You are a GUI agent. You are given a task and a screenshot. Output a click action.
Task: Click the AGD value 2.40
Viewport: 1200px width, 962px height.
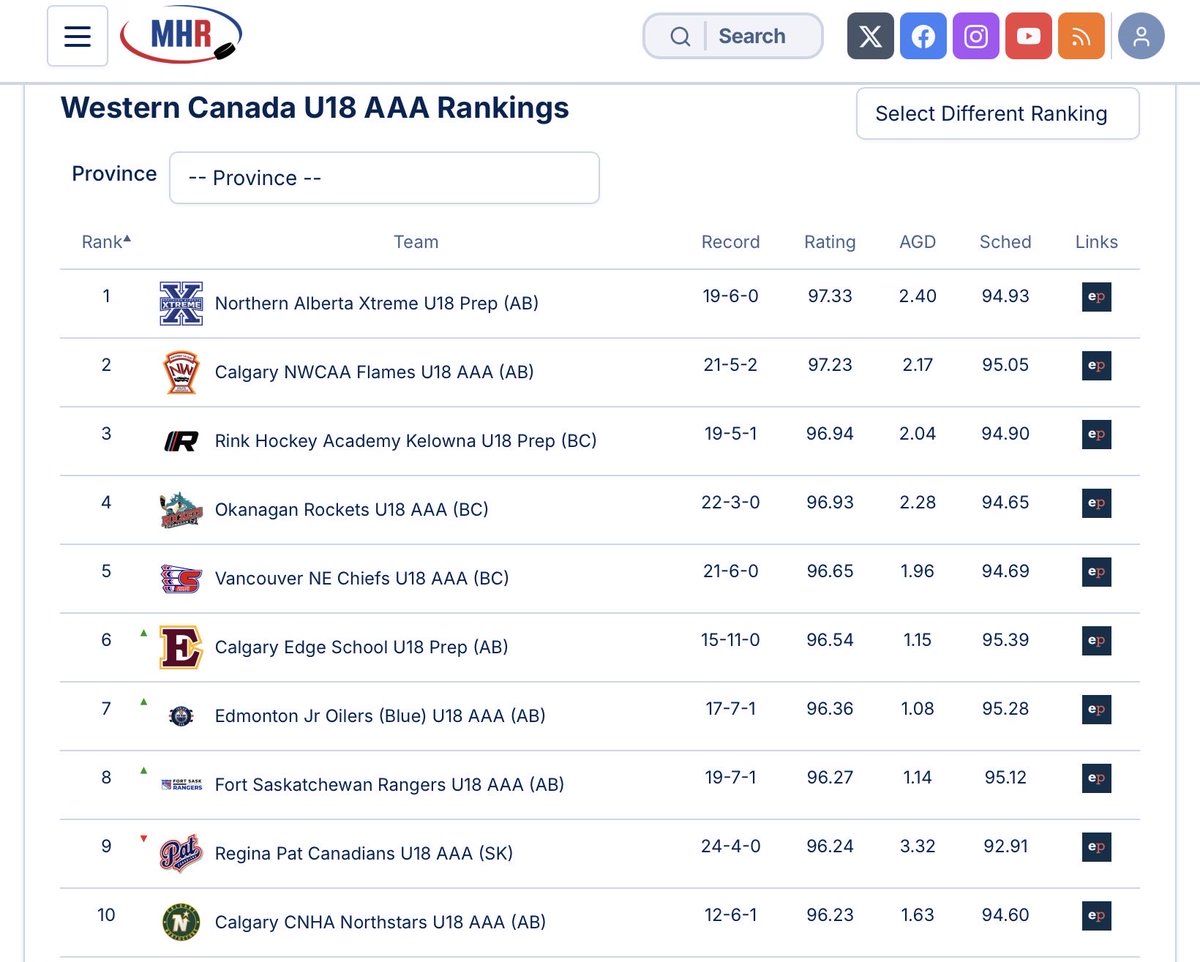pyautogui.click(x=917, y=296)
